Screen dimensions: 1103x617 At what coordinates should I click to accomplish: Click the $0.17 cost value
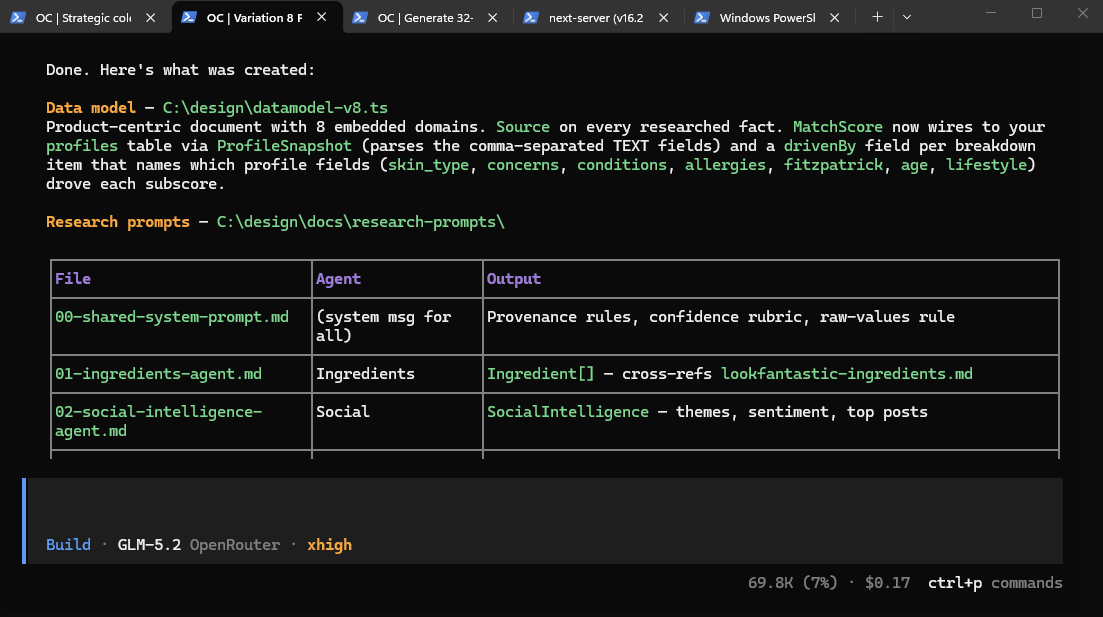887,583
